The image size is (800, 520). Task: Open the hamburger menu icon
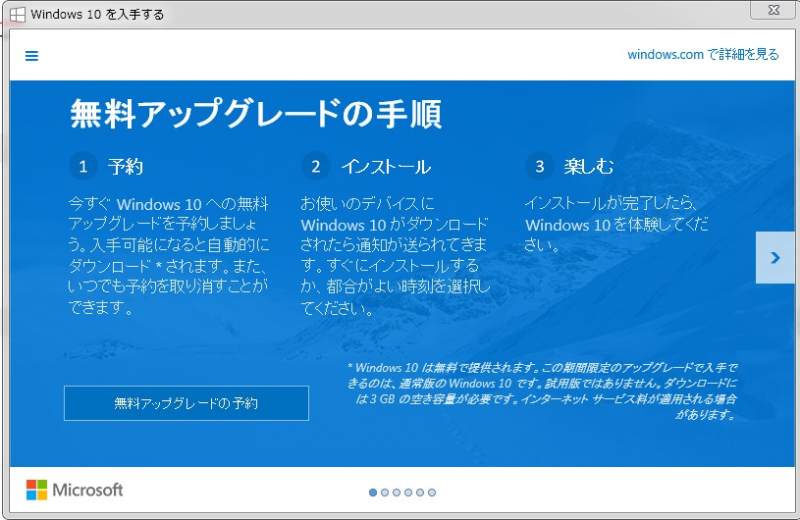tap(31, 56)
